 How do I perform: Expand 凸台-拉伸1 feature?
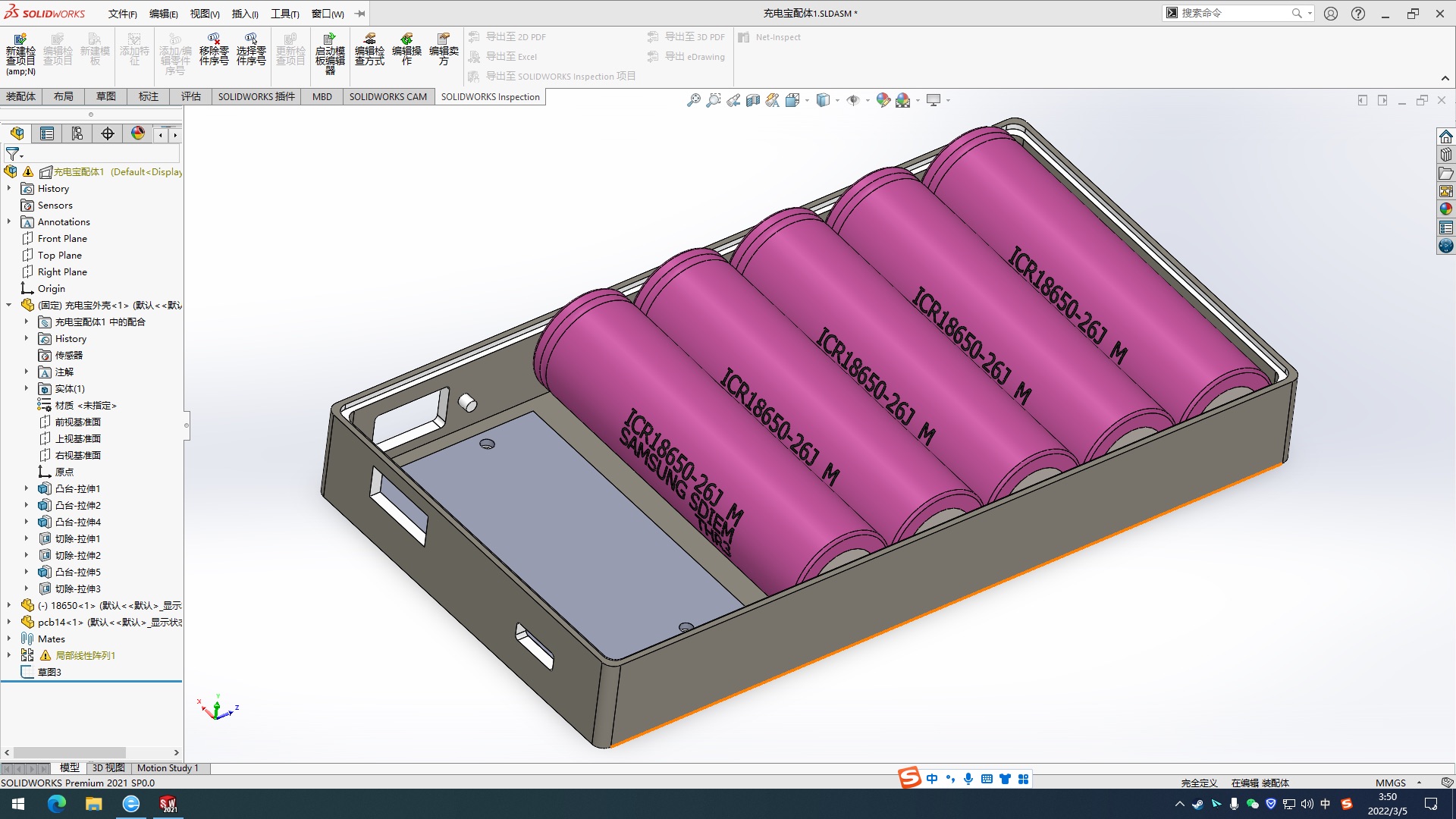26,488
